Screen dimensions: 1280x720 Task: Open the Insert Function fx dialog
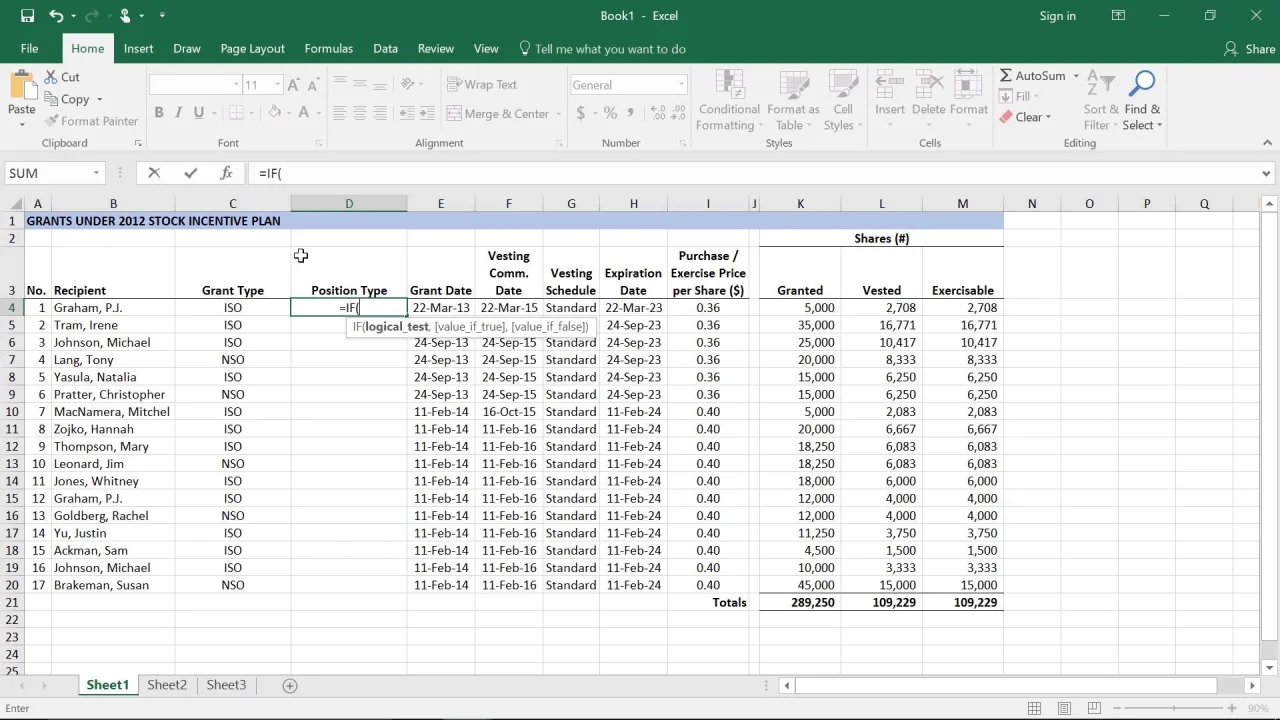pos(226,173)
